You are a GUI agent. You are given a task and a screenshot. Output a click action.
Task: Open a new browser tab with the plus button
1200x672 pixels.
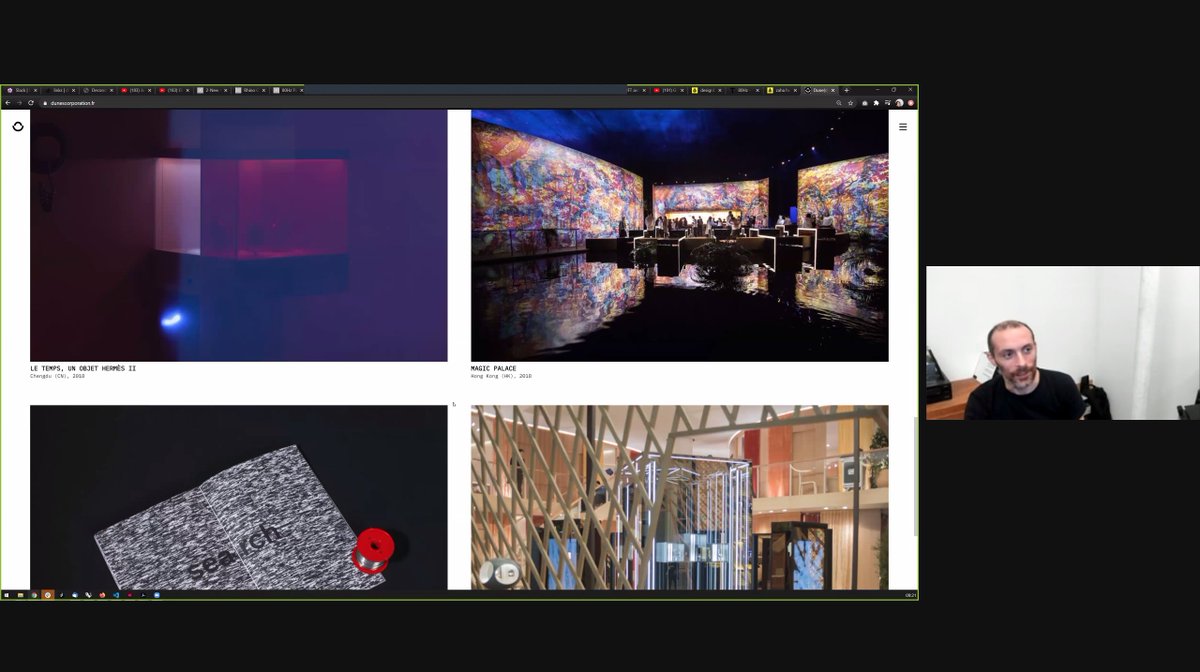847,90
